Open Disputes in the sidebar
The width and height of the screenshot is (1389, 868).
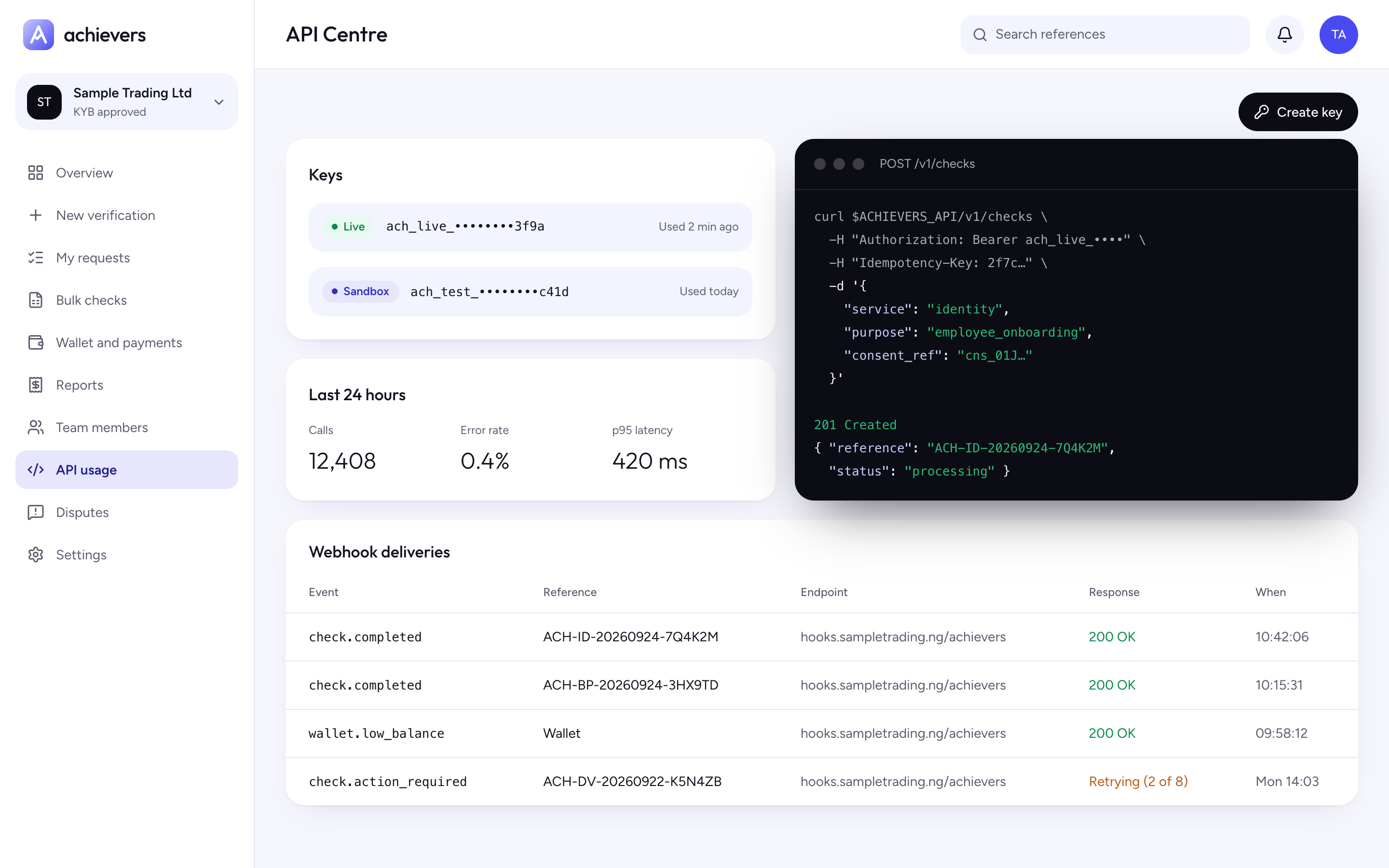tap(127, 512)
